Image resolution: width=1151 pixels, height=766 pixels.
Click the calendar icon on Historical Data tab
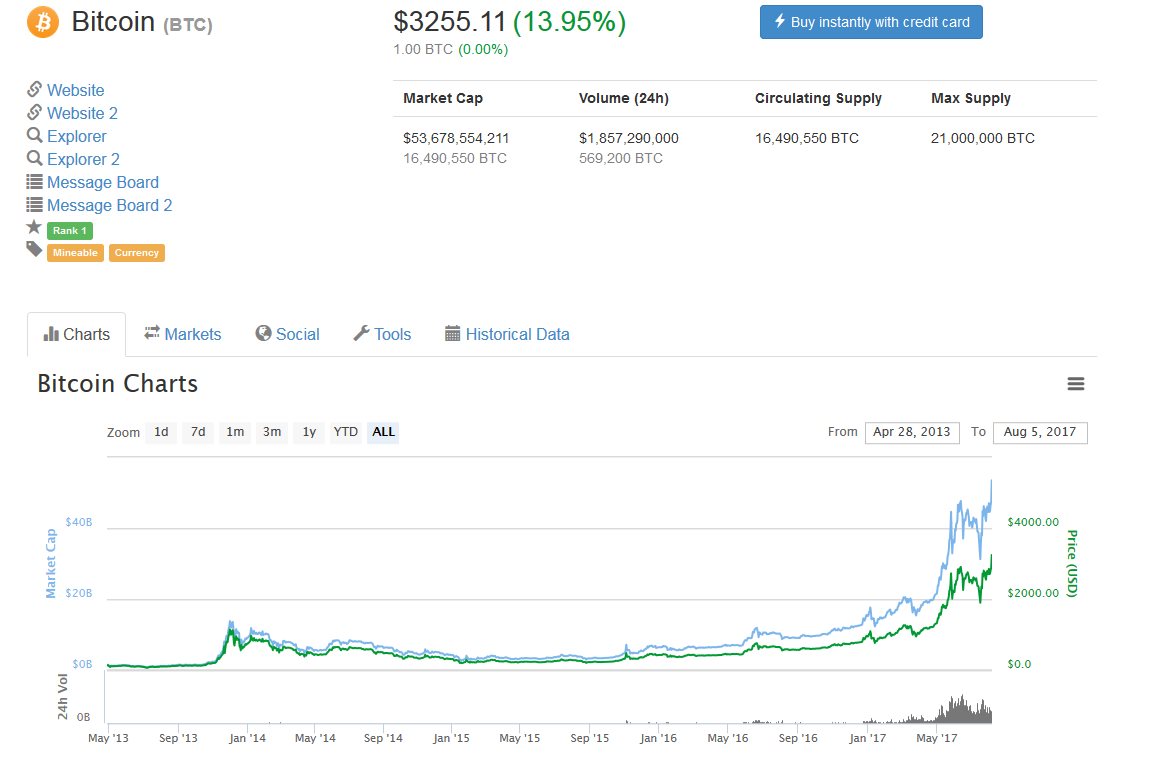[x=453, y=333]
